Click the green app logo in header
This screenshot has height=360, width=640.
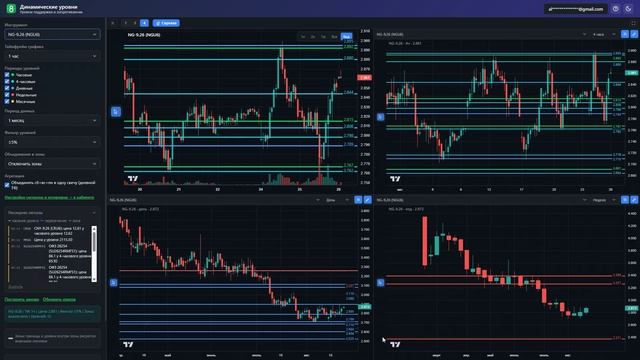pos(11,8)
